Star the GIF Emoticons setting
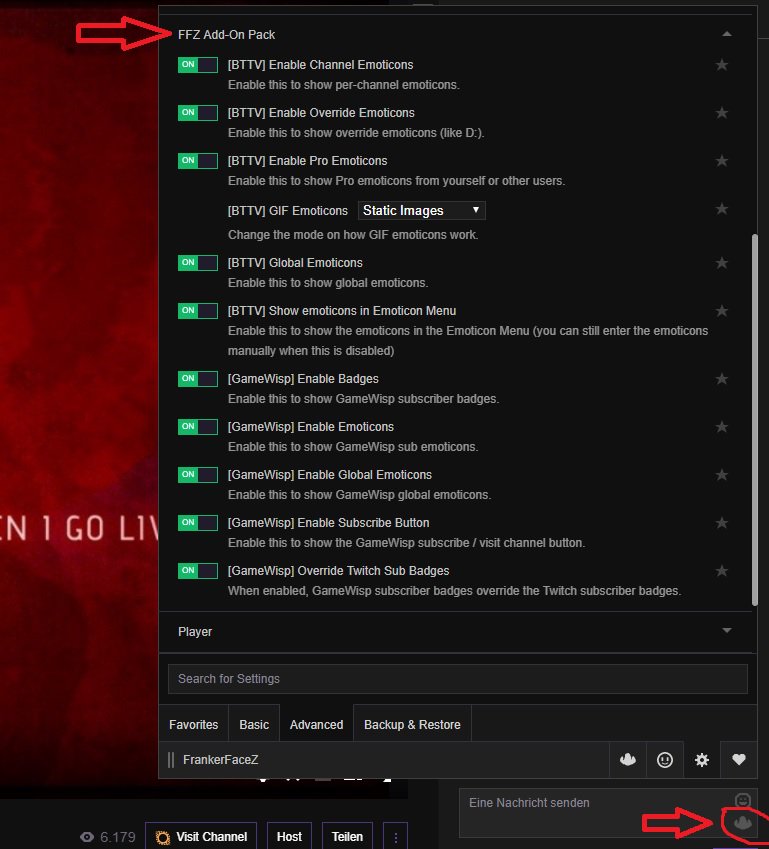Screen dimensions: 769x849 click(x=721, y=209)
